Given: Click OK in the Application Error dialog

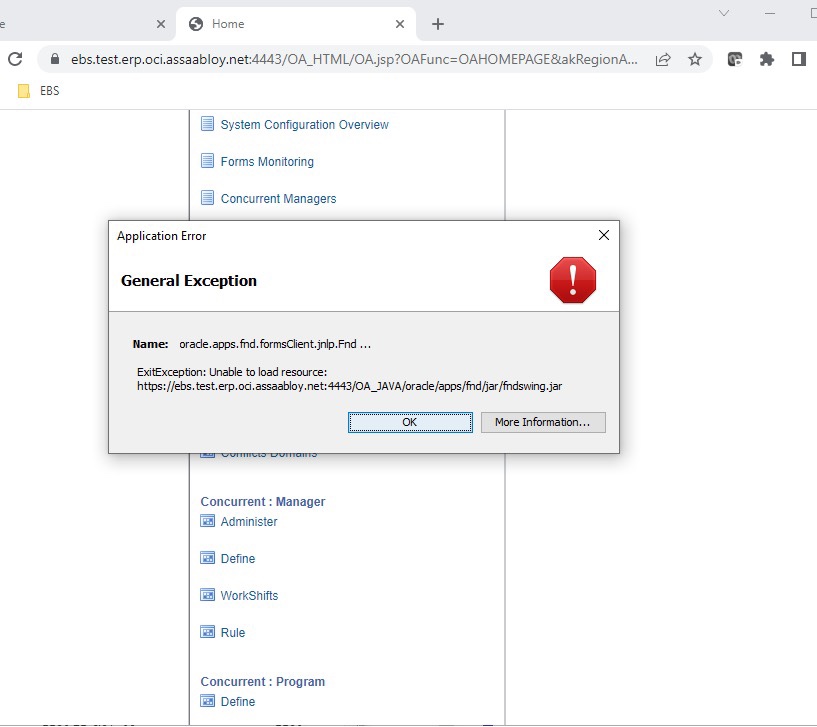Looking at the screenshot, I should (410, 422).
